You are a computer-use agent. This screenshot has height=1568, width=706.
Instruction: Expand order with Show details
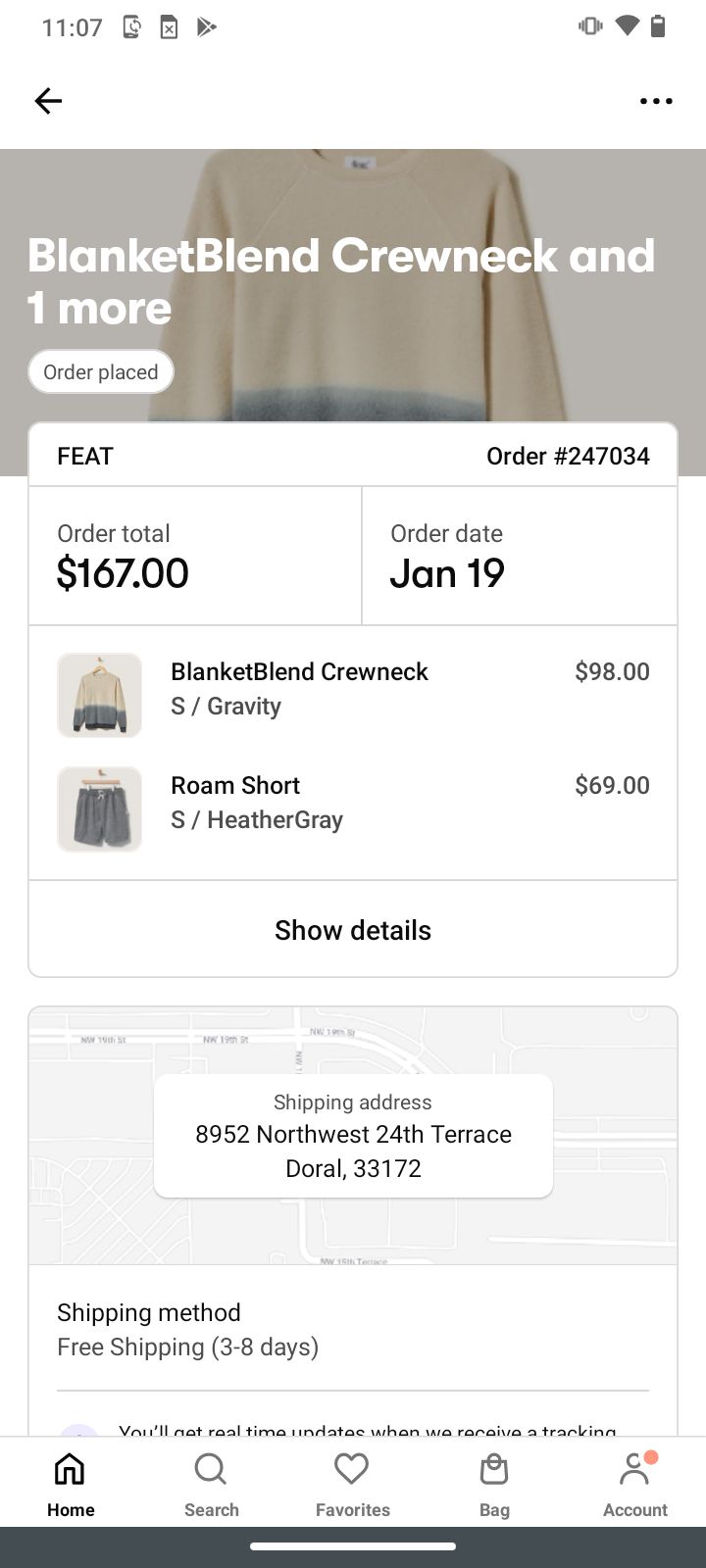pyautogui.click(x=353, y=930)
